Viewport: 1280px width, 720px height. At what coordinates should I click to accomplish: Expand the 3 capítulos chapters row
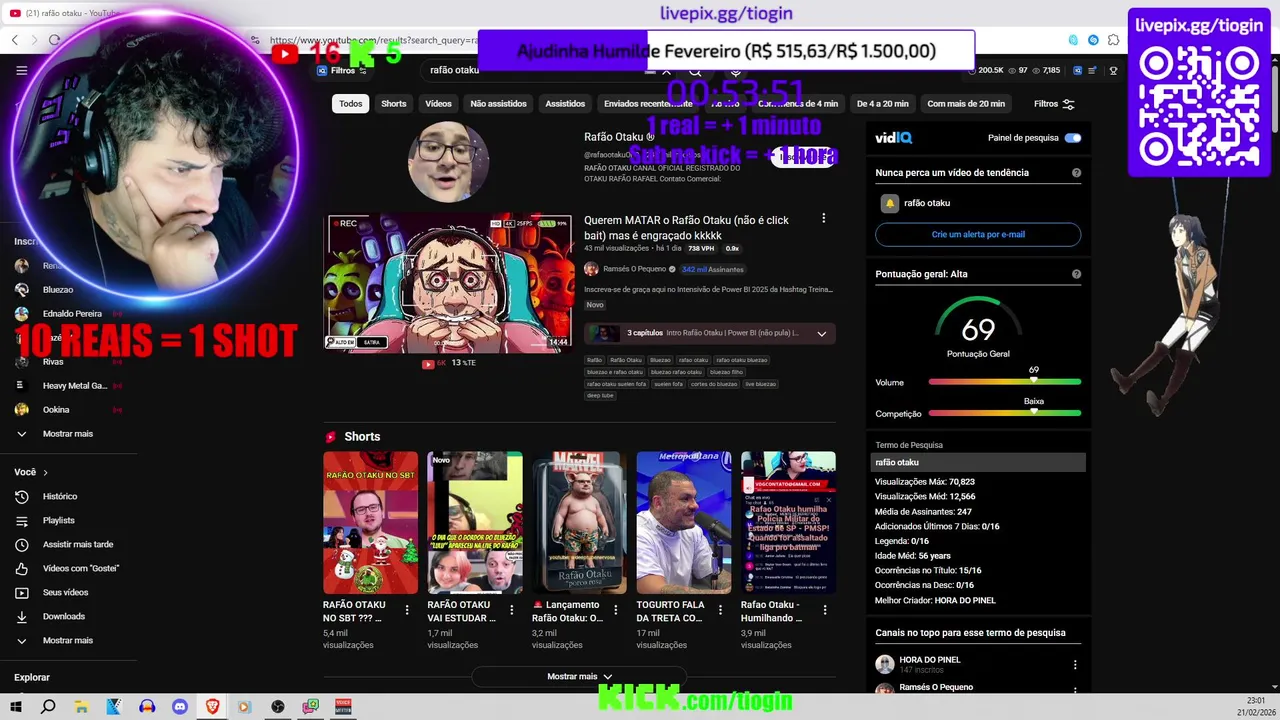click(x=710, y=334)
